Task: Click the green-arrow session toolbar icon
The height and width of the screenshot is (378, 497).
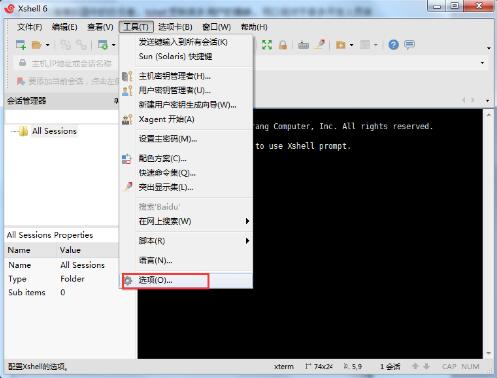Action: [x=103, y=45]
